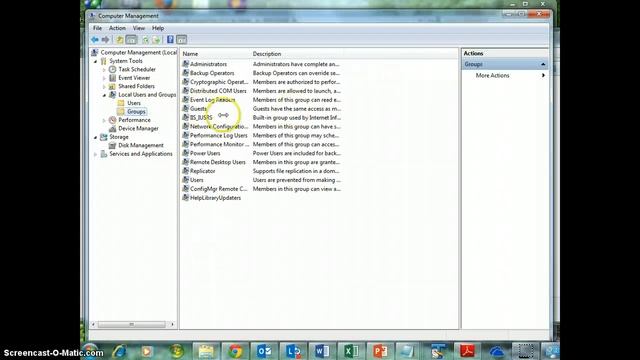Viewport: 640px width, 360px height.
Task: Select the Backup Operators group icon
Action: [186, 73]
